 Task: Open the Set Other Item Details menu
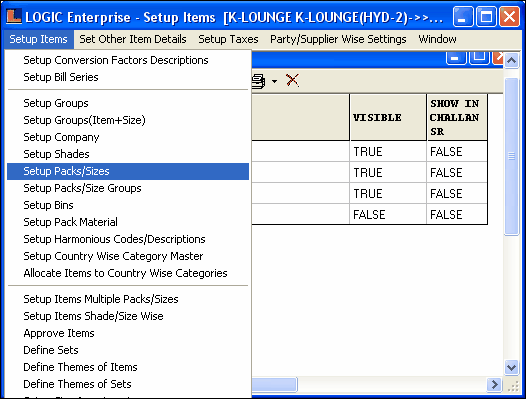133,39
